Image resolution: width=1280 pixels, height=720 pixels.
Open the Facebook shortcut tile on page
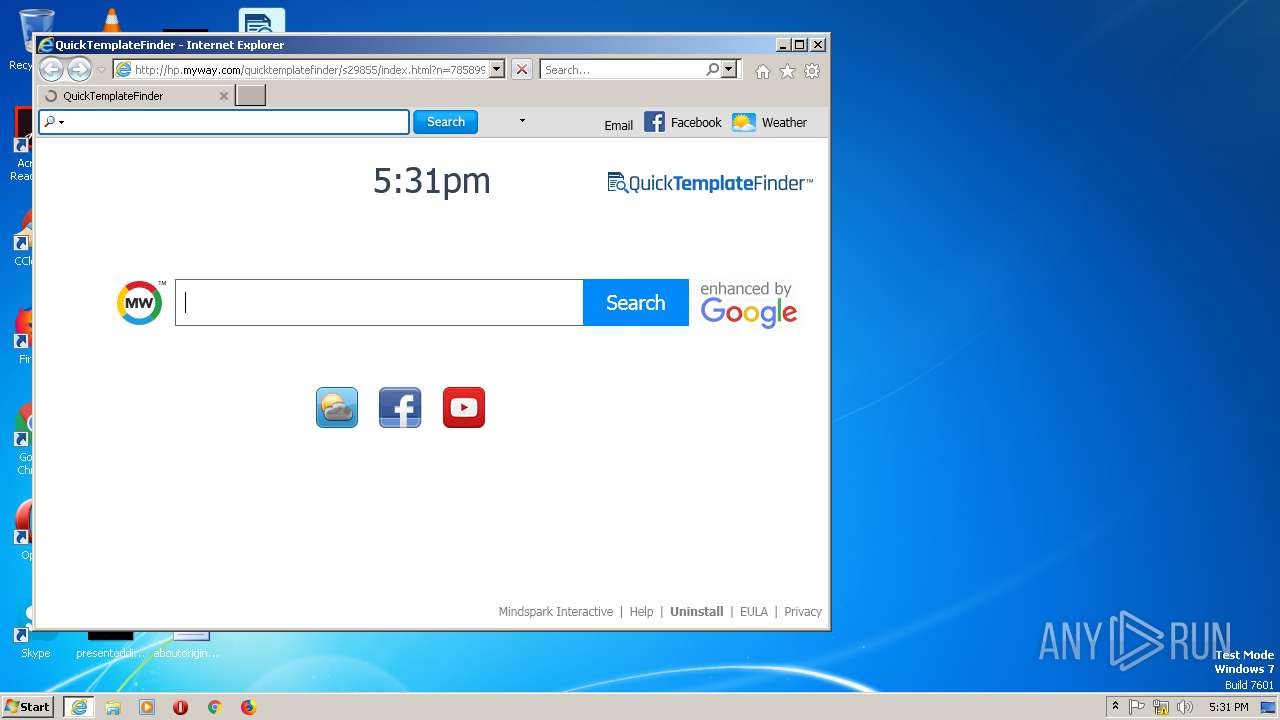[400, 407]
